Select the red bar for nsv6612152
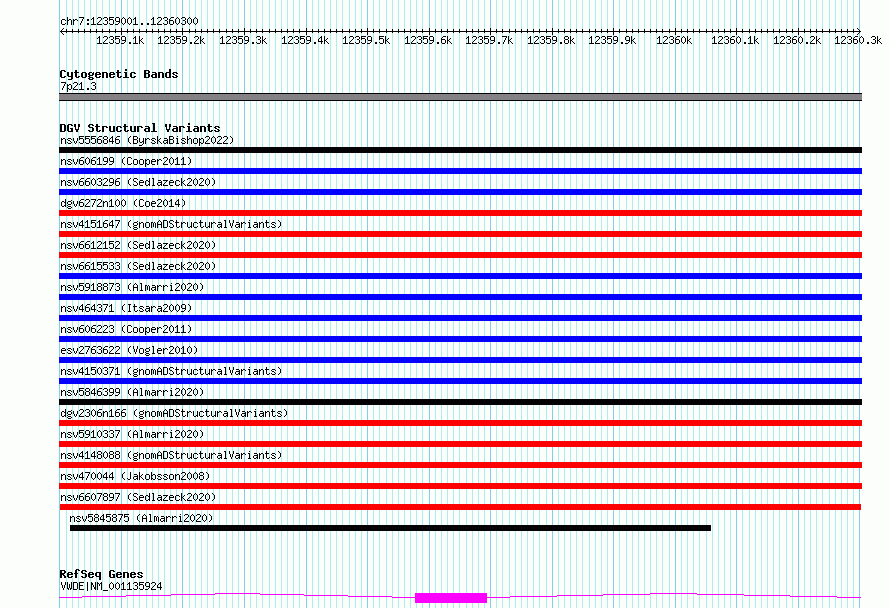890x608 pixels. click(x=460, y=255)
